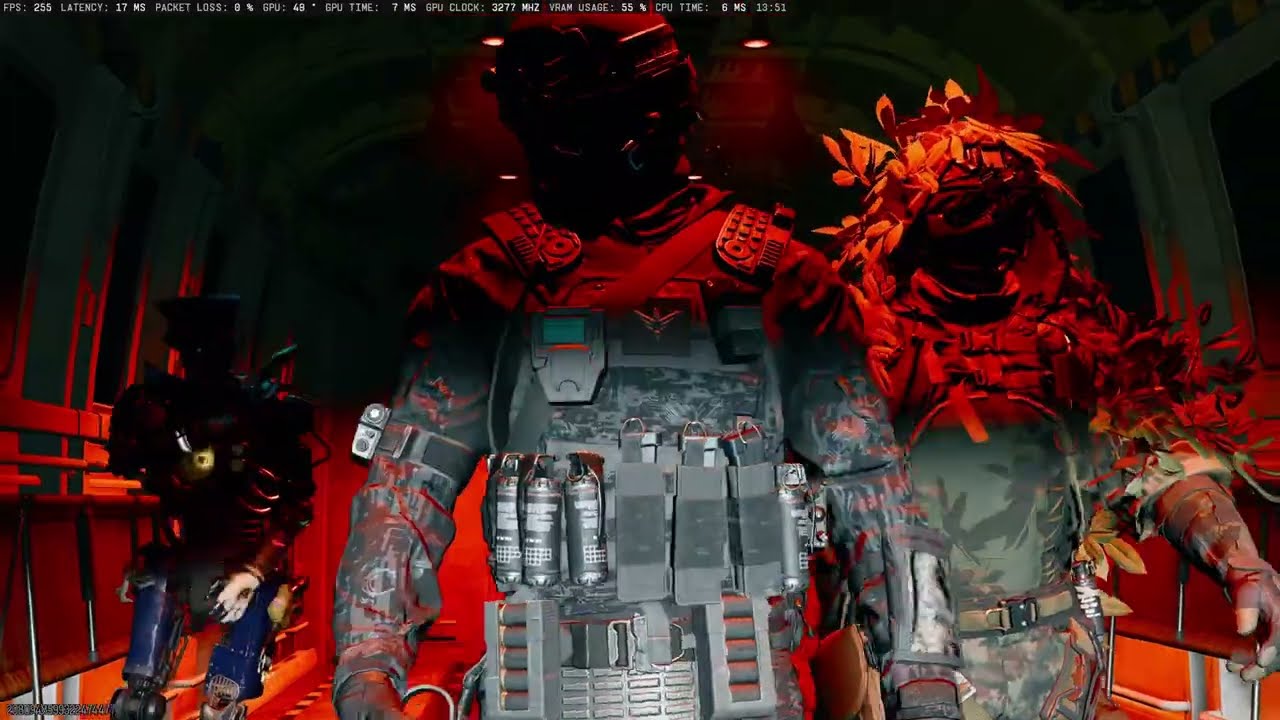Viewport: 1280px width, 720px height.
Task: Click the FPS: 255 readout
Action: [x=28, y=7]
